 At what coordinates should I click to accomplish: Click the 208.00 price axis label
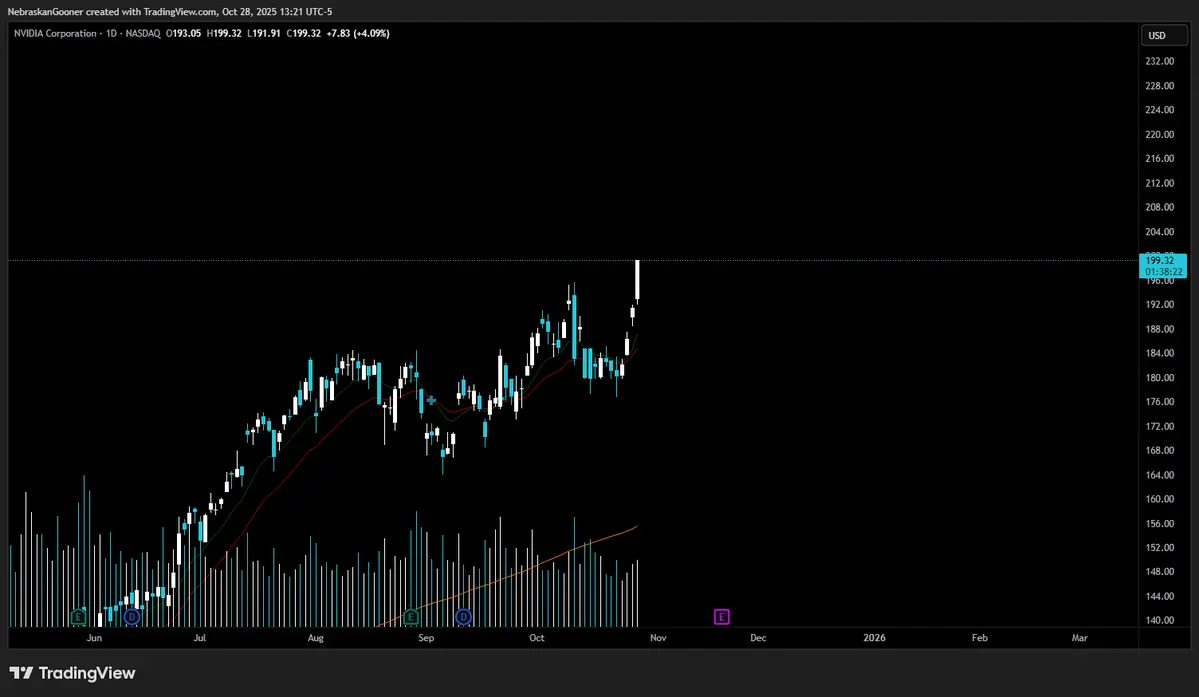tap(1159, 207)
